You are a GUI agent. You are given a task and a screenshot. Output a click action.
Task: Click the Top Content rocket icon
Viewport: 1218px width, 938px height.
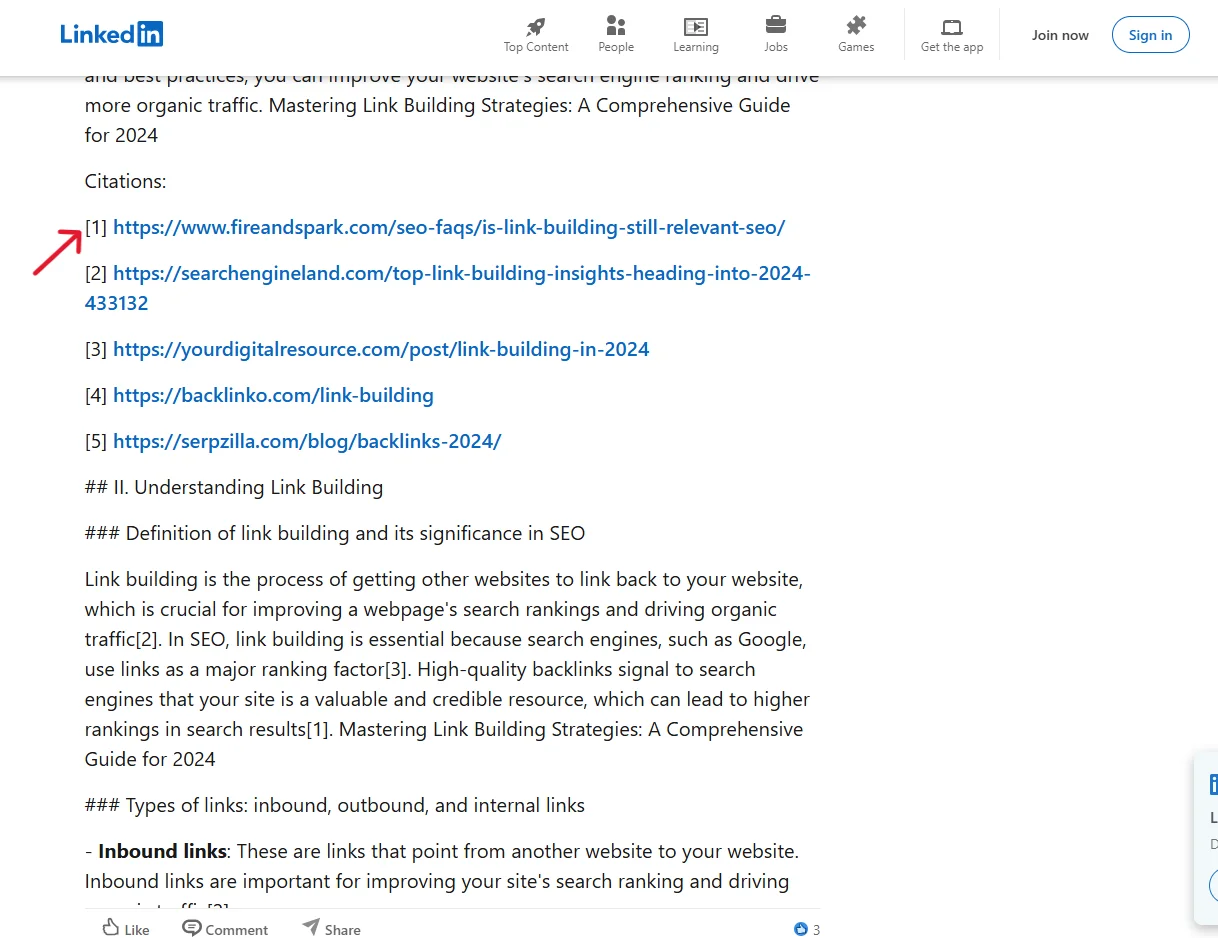click(x=535, y=28)
